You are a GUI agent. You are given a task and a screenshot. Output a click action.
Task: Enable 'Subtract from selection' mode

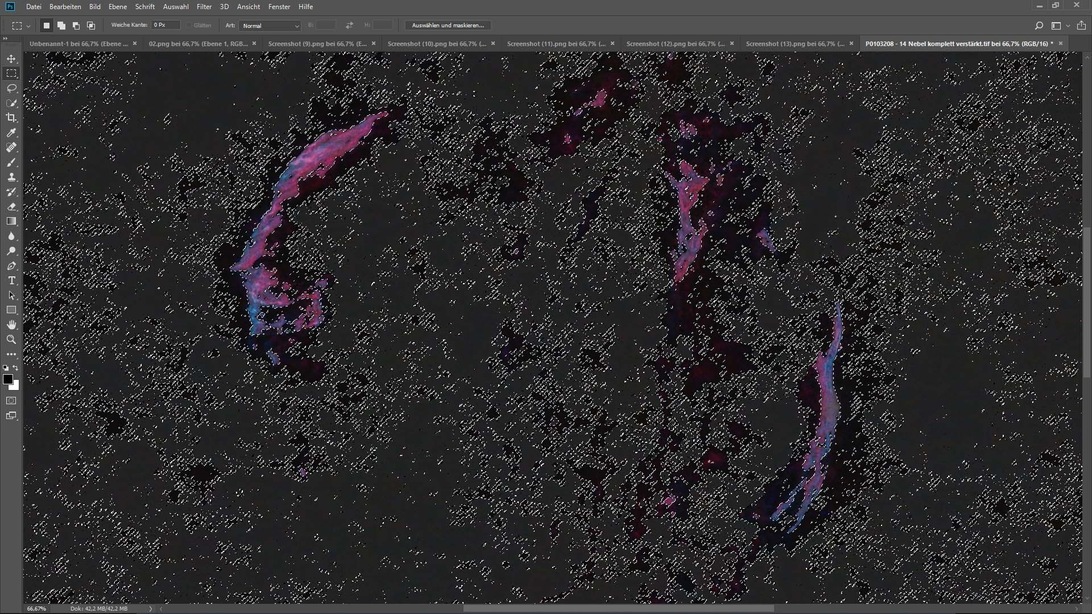pyautogui.click(x=76, y=25)
